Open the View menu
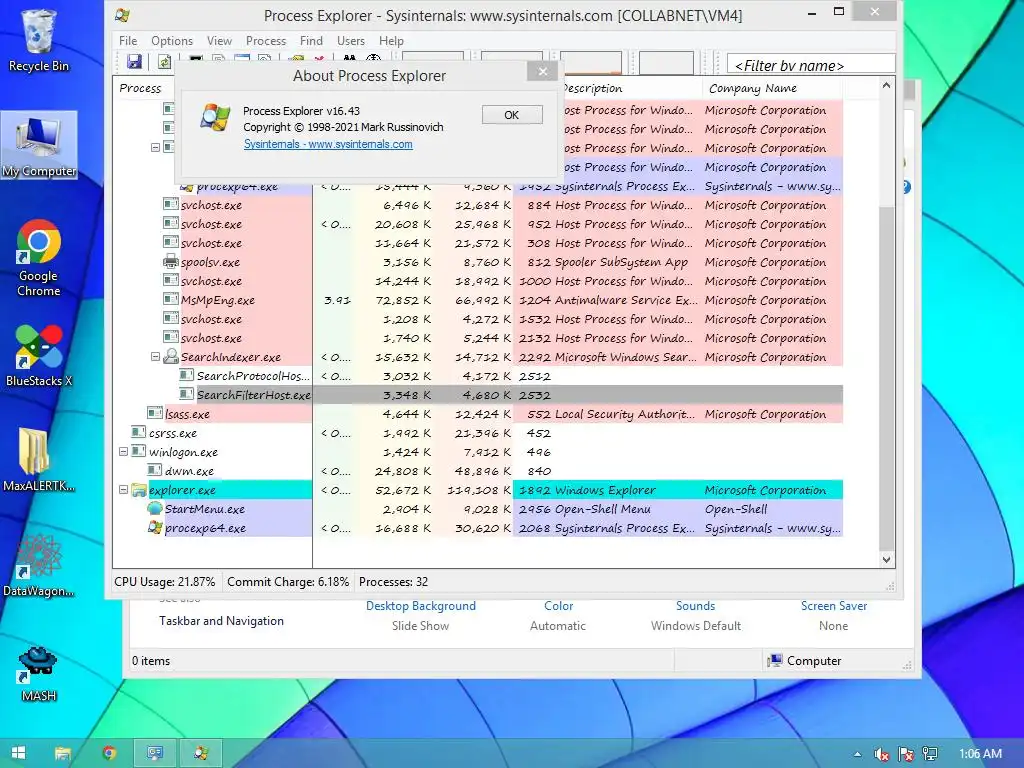The width and height of the screenshot is (1024, 768). point(219,40)
